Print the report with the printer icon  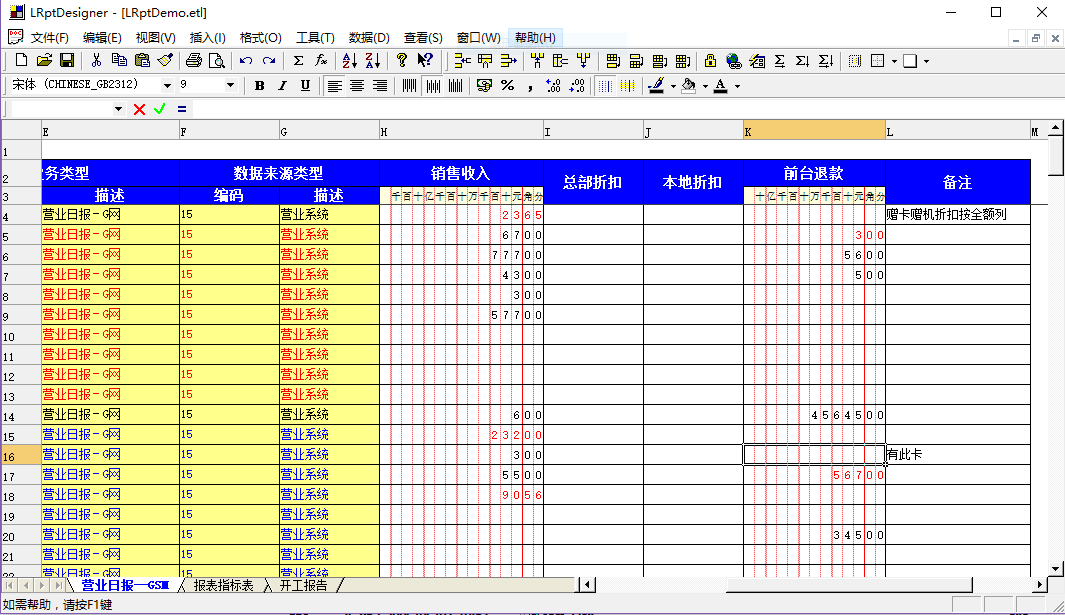[x=194, y=60]
